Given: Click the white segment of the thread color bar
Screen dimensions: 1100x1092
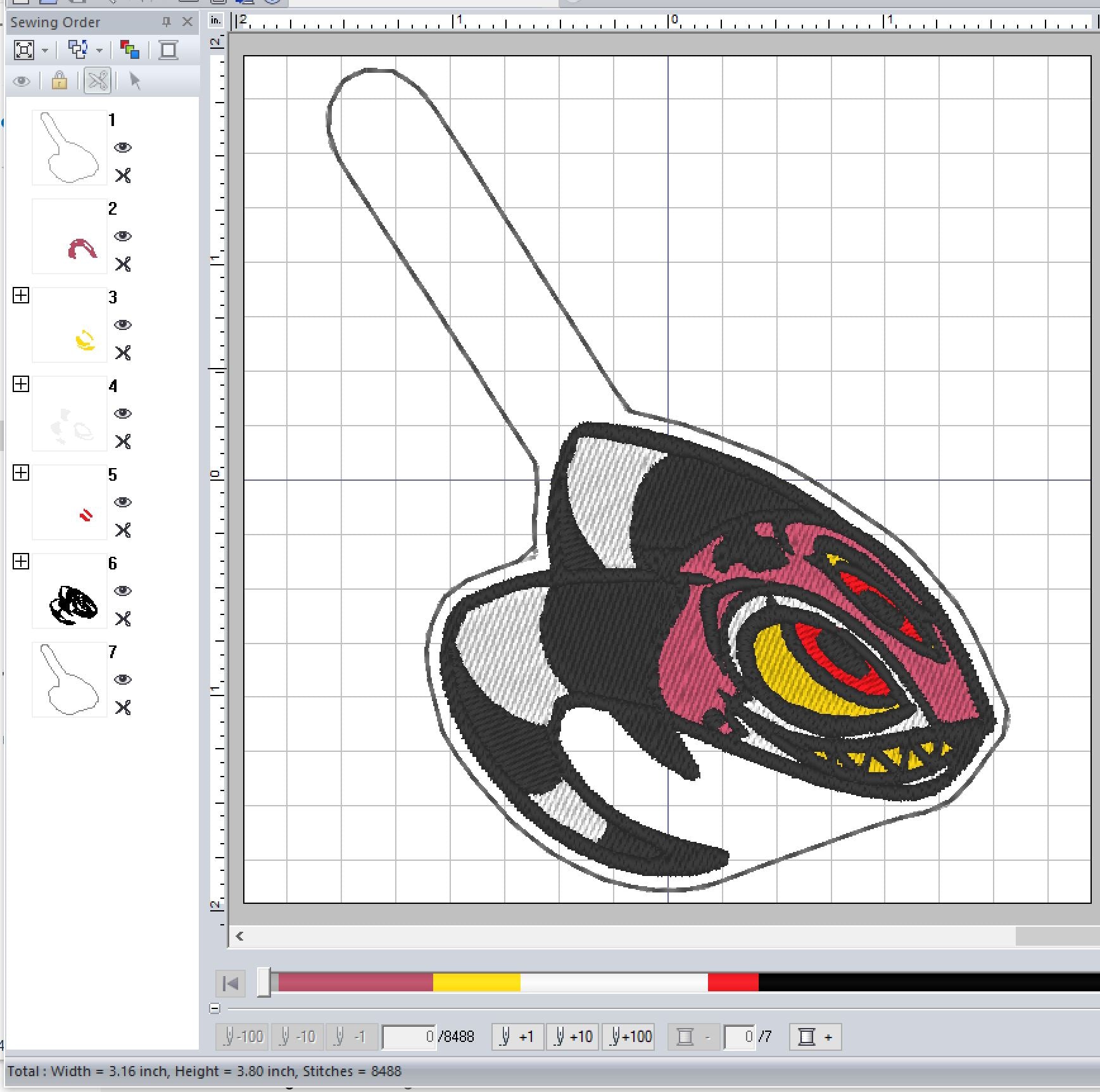Looking at the screenshot, I should [614, 982].
